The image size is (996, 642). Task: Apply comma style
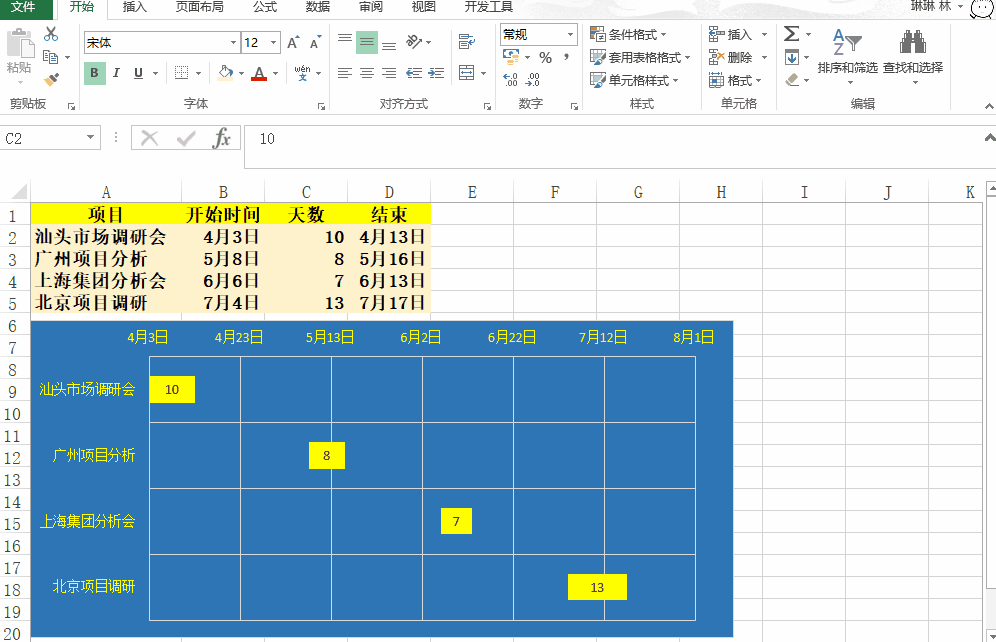coord(566,57)
